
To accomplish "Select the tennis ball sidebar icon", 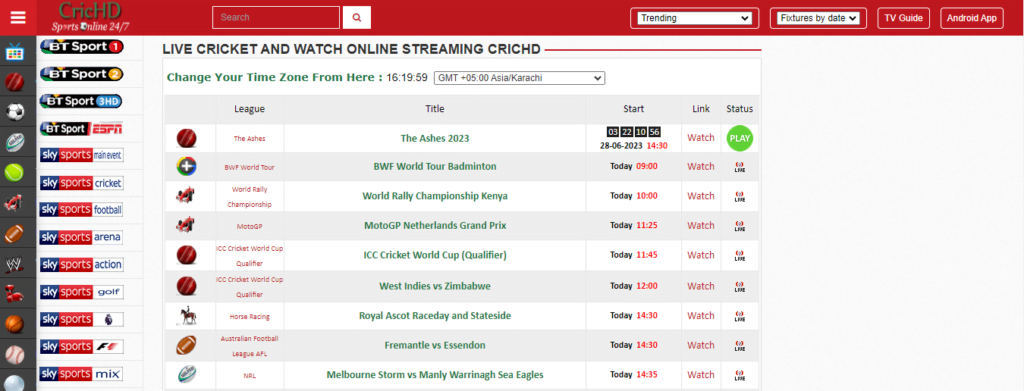I will tap(15, 172).
